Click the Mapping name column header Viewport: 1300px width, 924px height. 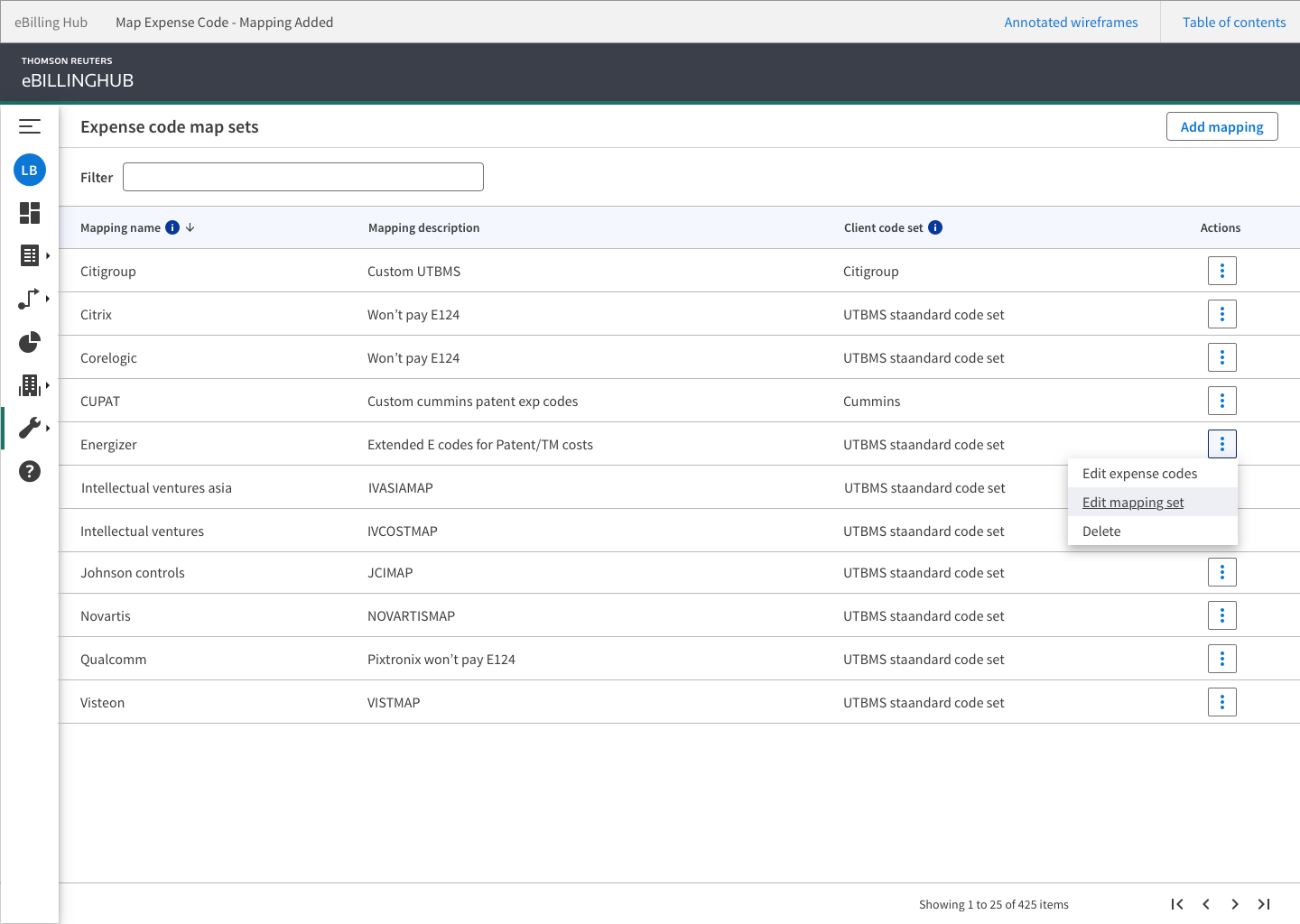pyautogui.click(x=120, y=227)
